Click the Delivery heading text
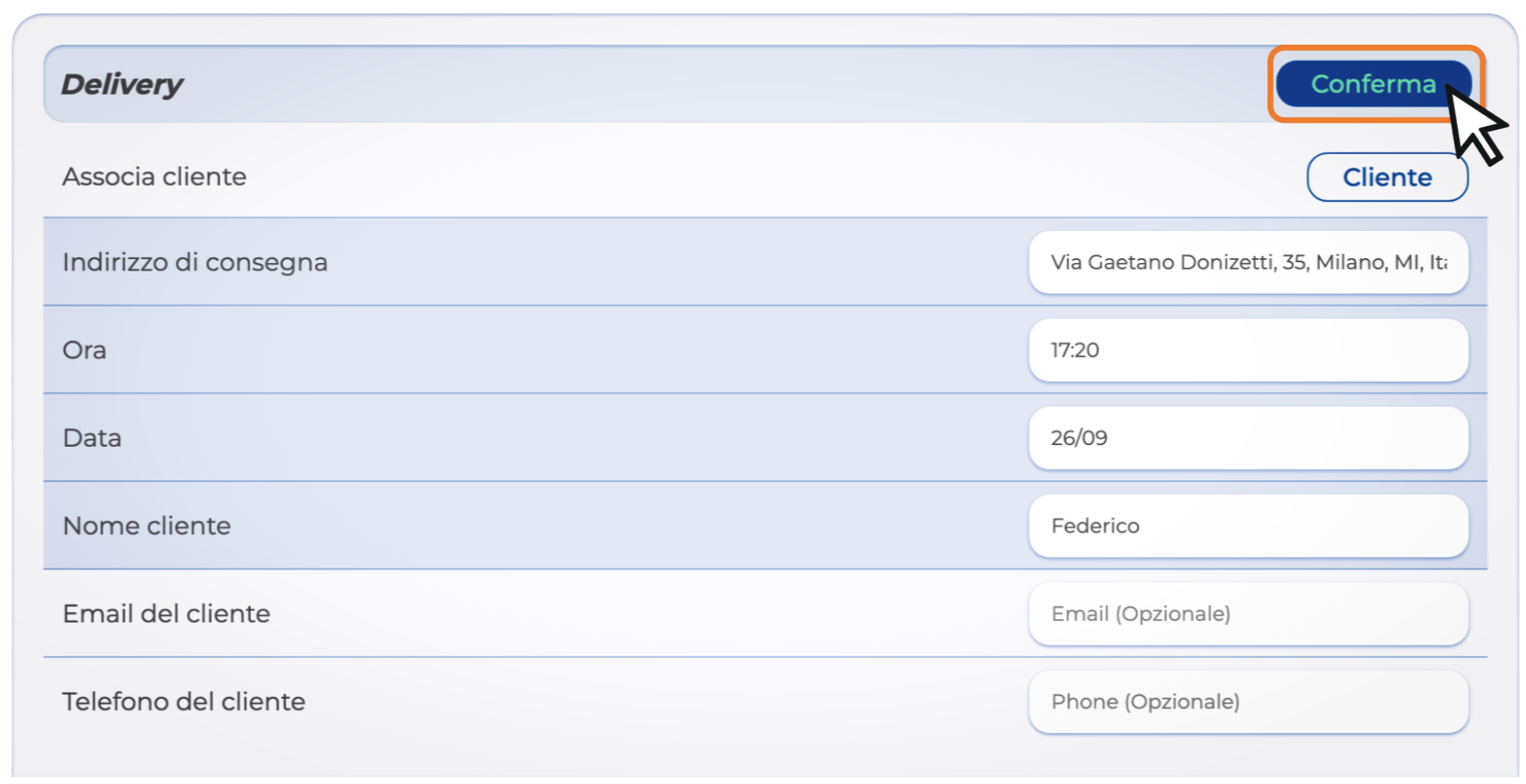 point(122,85)
